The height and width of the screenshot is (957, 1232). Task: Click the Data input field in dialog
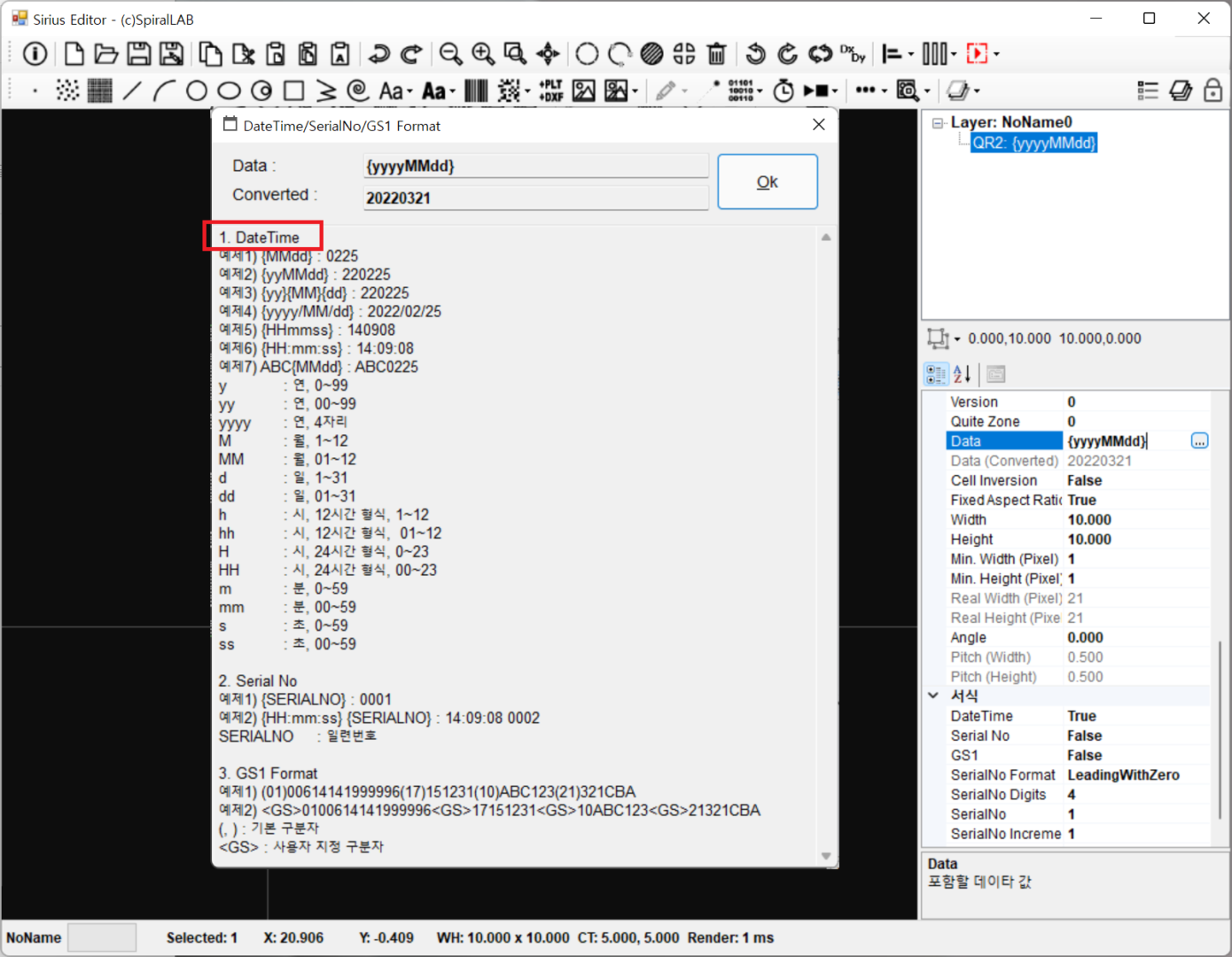point(535,166)
